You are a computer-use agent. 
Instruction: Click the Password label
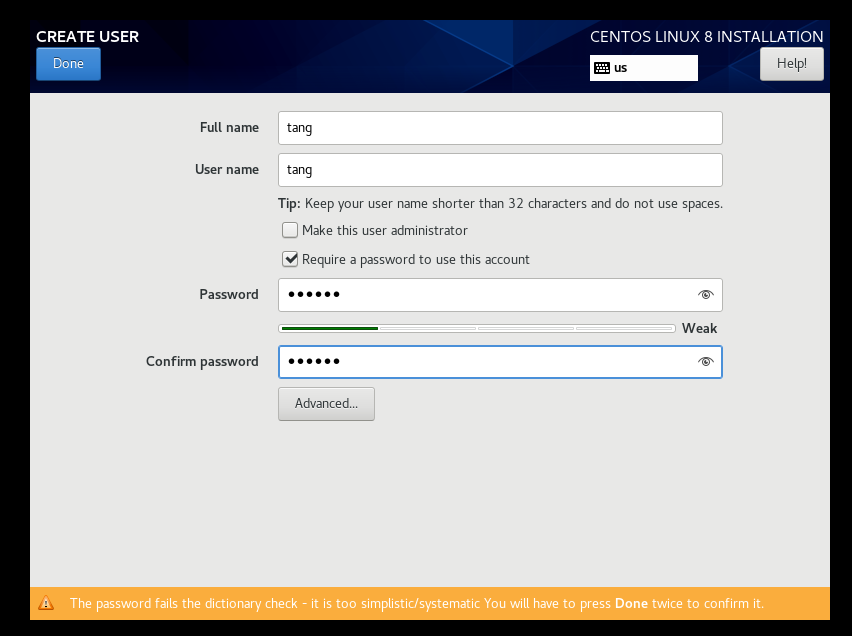pos(229,295)
